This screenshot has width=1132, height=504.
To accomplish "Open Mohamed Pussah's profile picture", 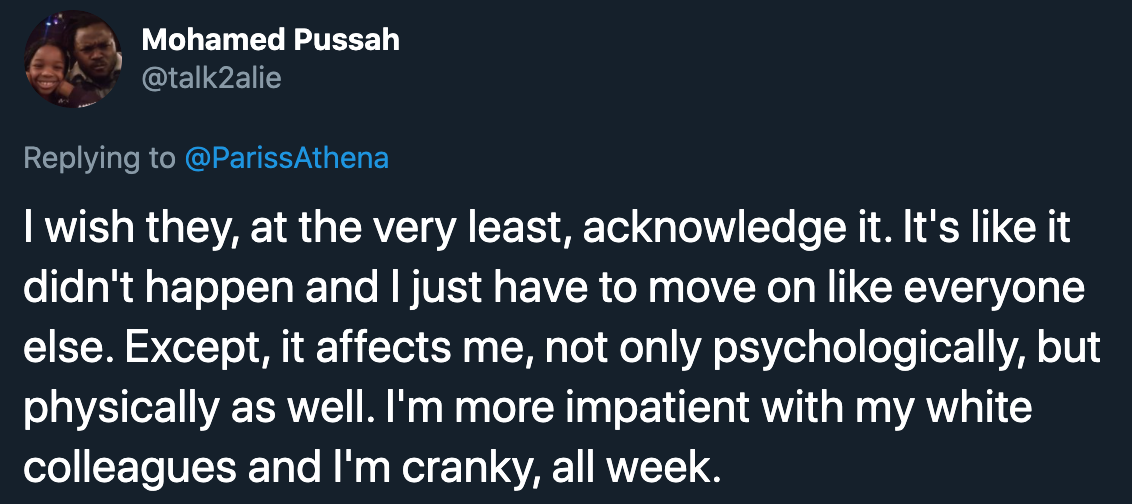I will pyautogui.click(x=72, y=59).
